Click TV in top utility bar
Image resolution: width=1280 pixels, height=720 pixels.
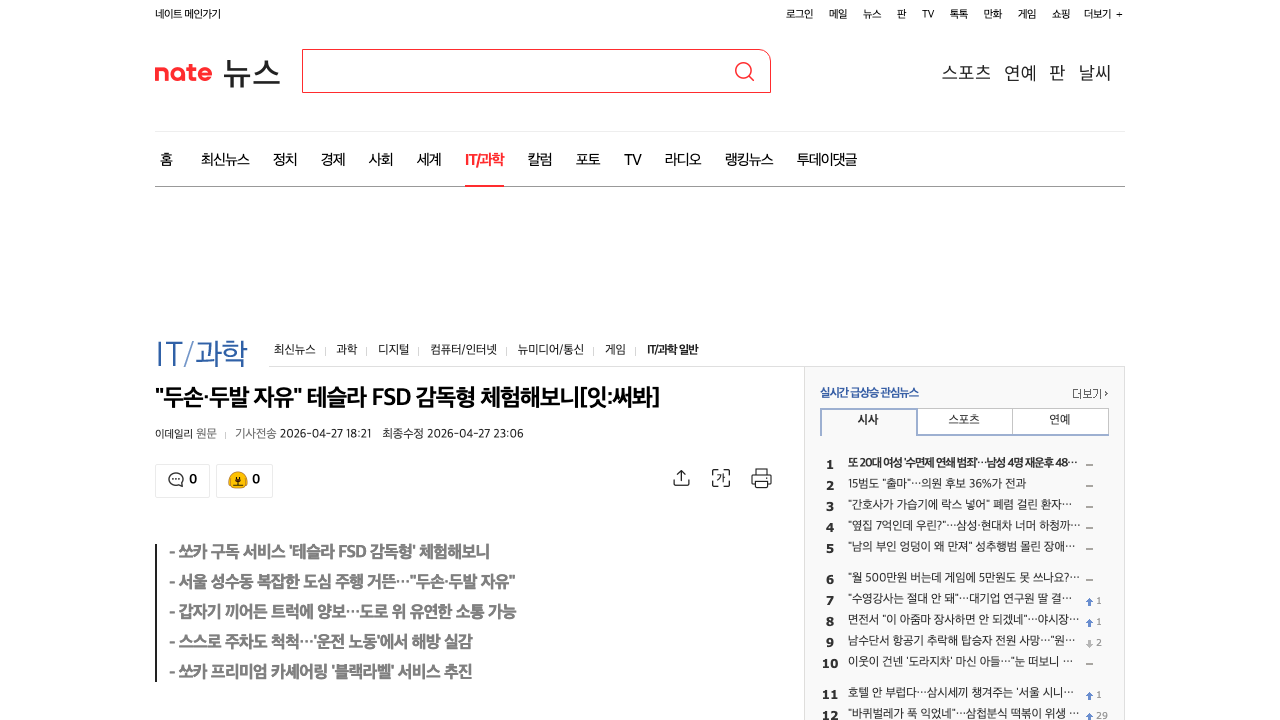(x=928, y=14)
